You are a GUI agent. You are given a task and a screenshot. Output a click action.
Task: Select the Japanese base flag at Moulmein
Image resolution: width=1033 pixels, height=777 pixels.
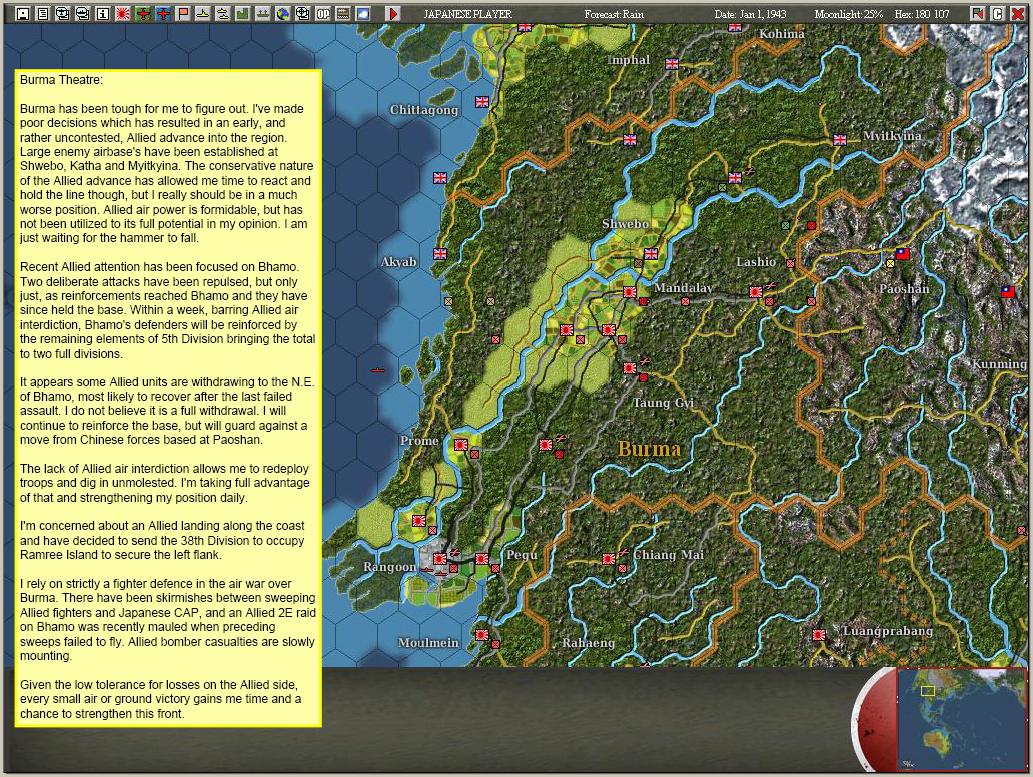482,635
